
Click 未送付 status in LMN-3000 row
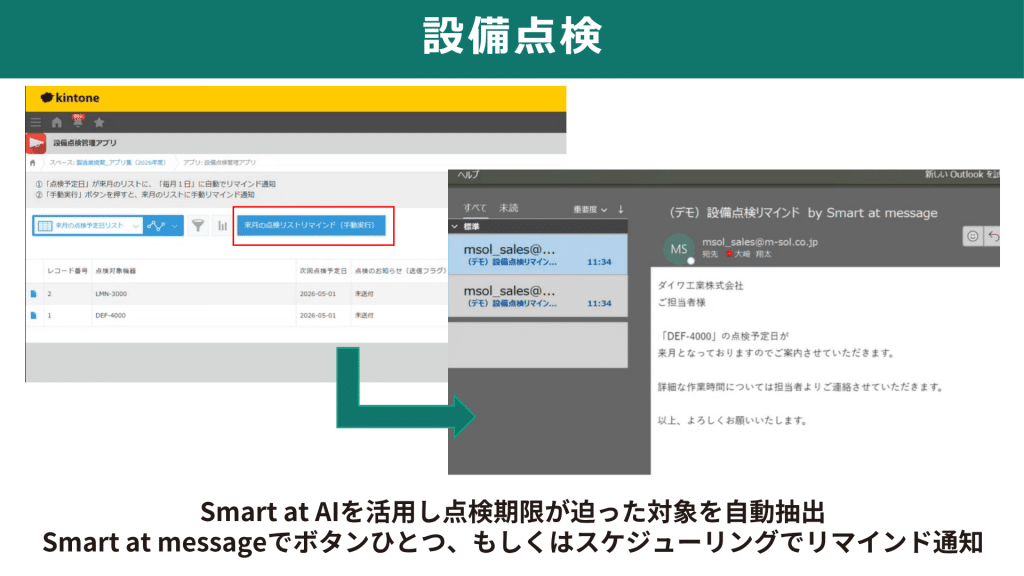pyautogui.click(x=364, y=294)
